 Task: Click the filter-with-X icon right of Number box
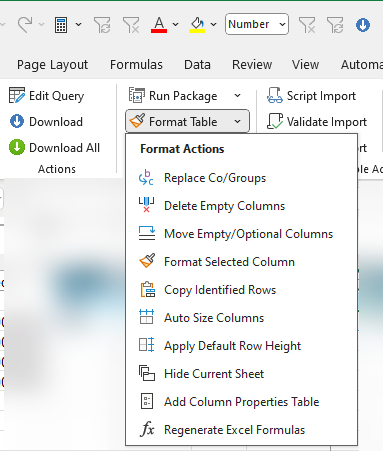[307, 25]
